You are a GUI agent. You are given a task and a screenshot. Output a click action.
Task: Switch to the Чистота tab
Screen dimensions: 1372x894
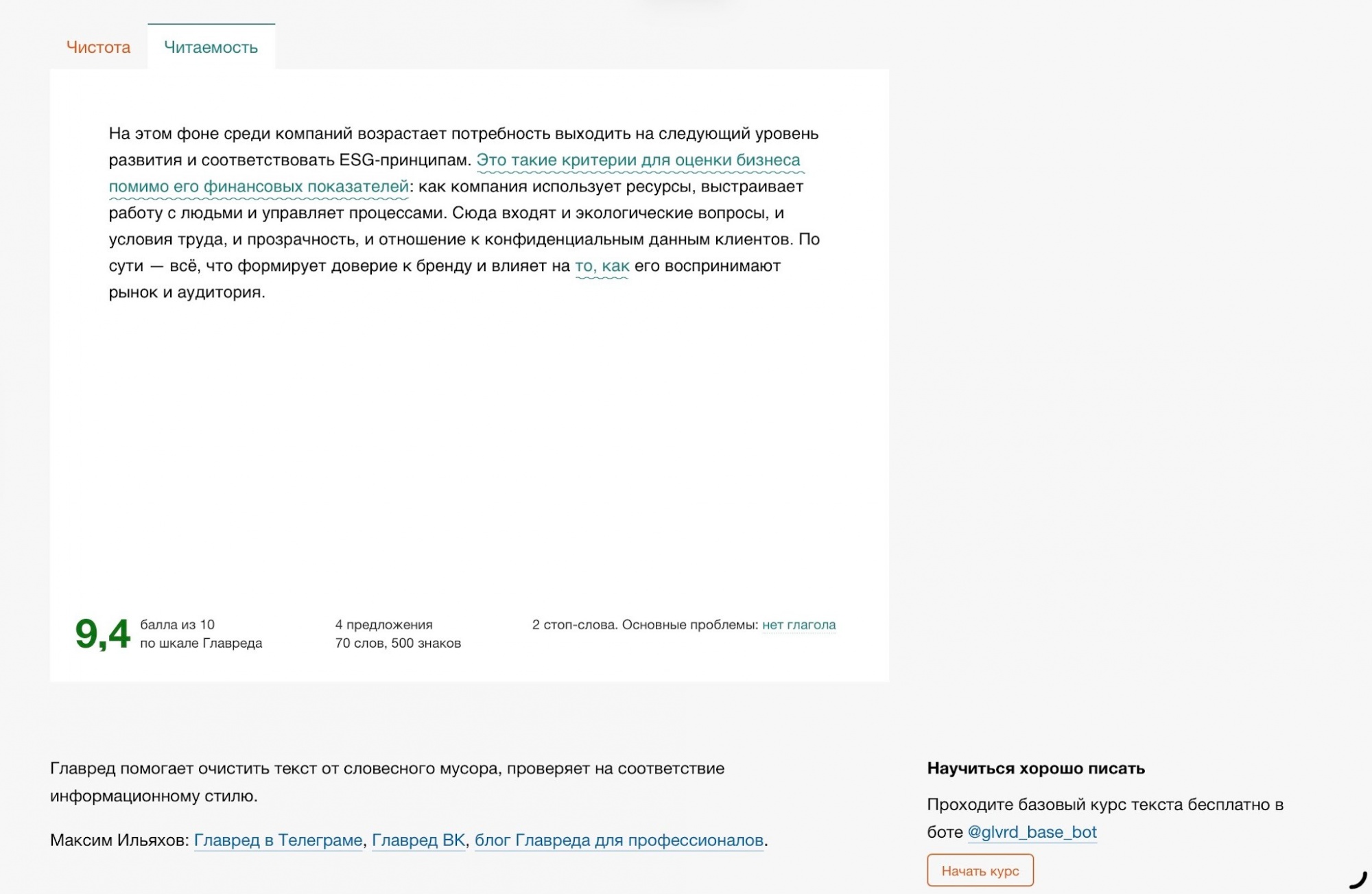click(x=98, y=47)
